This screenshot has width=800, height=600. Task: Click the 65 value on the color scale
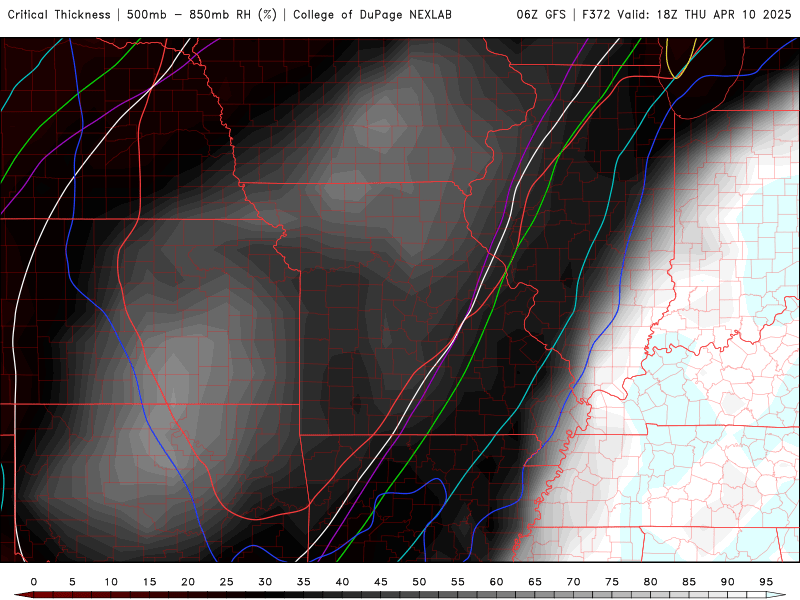535,582
